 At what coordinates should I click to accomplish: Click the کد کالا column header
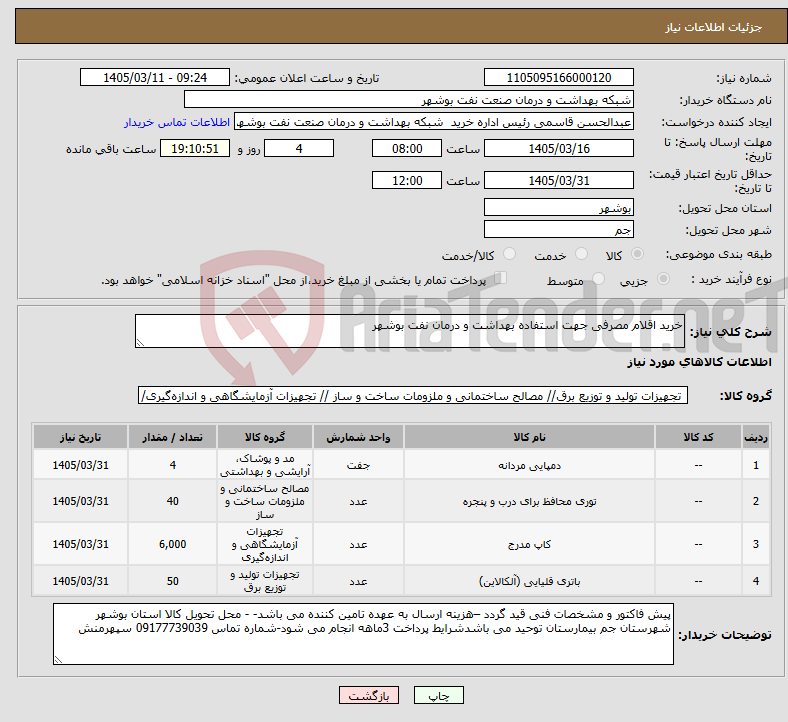click(x=698, y=437)
